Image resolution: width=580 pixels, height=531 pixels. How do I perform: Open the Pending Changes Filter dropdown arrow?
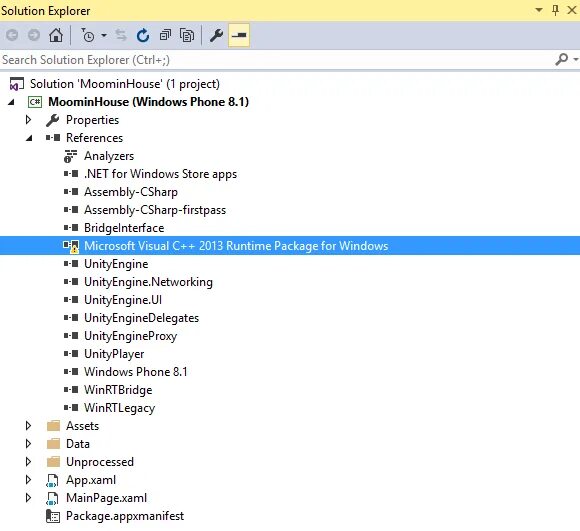(104, 35)
